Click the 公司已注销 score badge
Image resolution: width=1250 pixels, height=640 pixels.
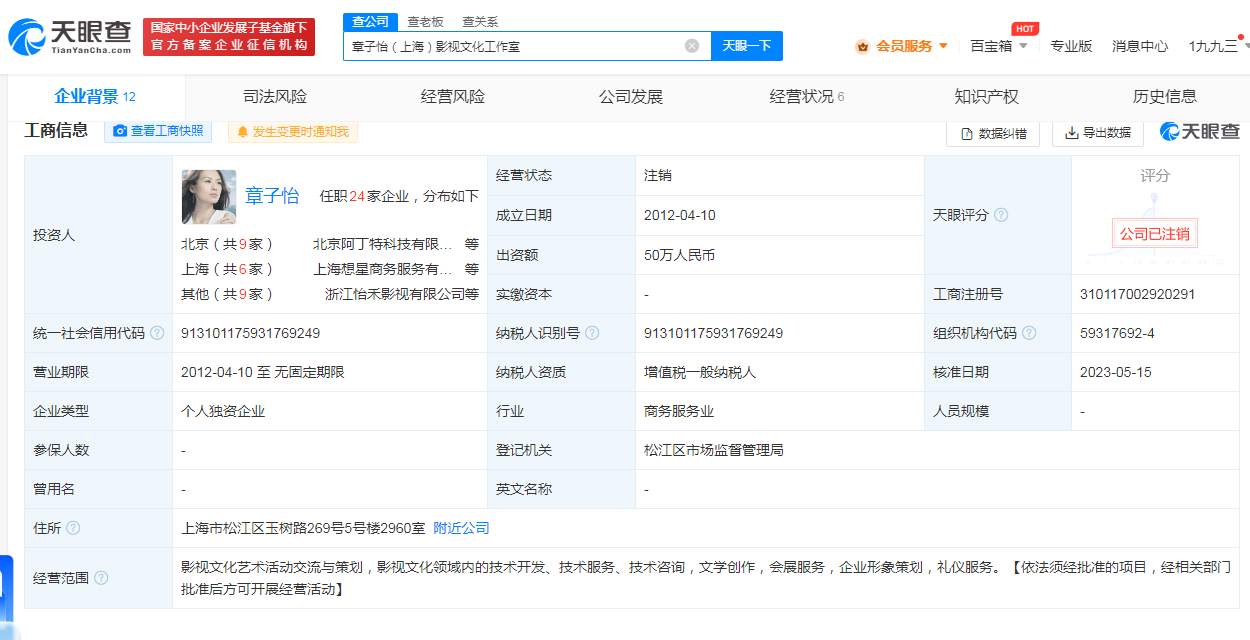pyautogui.click(x=1154, y=234)
